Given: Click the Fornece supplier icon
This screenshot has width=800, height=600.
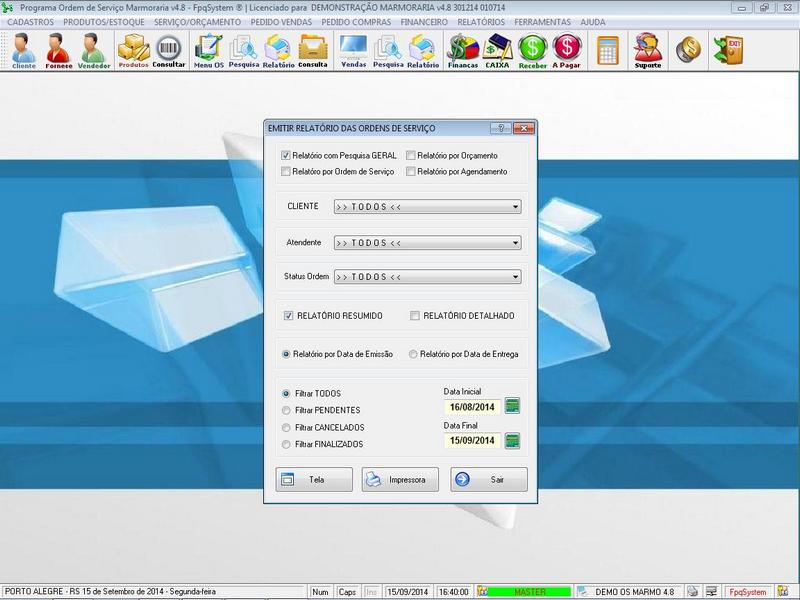Looking at the screenshot, I should [x=59, y=50].
